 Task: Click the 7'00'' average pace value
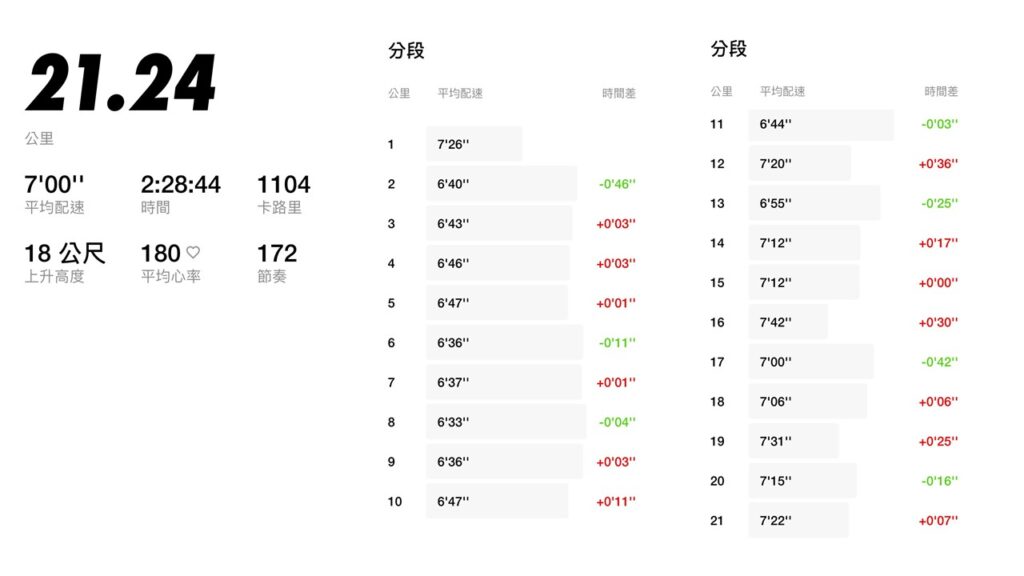tap(54, 184)
